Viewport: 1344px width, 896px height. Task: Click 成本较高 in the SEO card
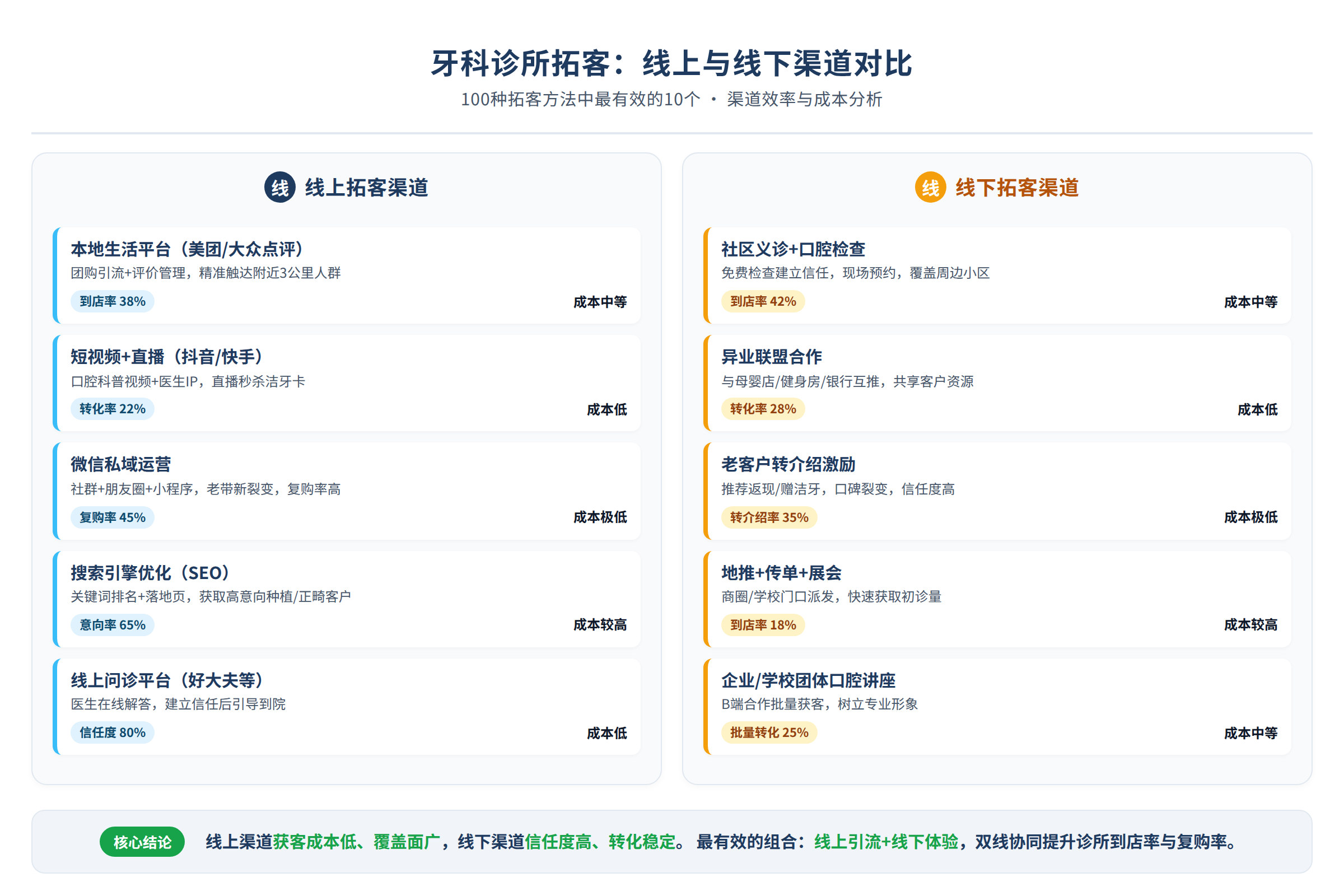click(x=600, y=624)
